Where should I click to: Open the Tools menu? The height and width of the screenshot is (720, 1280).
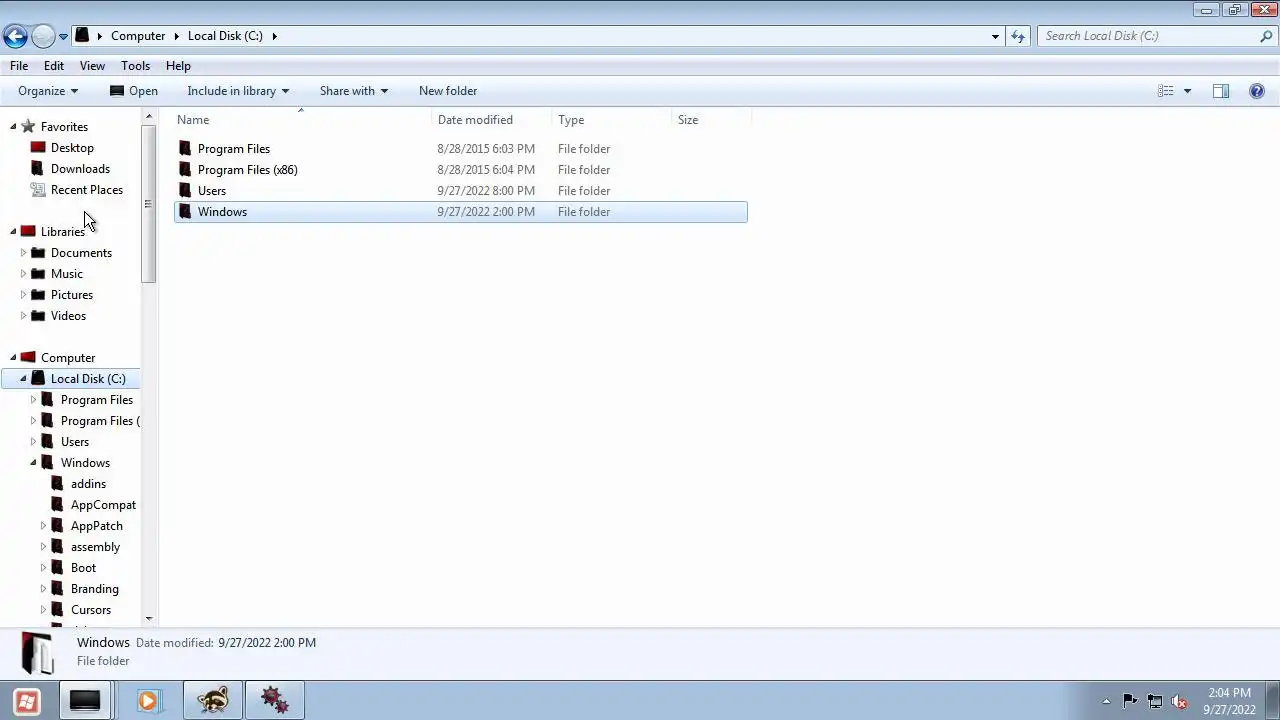pyautogui.click(x=135, y=66)
